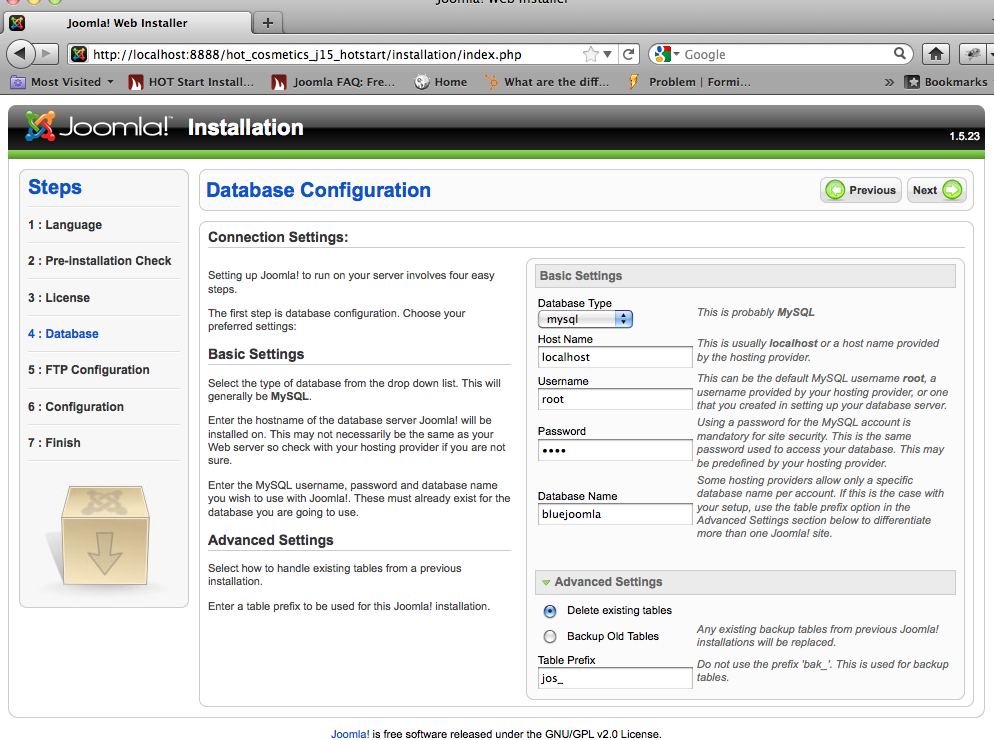The width and height of the screenshot is (994, 740).
Task: Focus the Host Name input field
Action: point(615,357)
